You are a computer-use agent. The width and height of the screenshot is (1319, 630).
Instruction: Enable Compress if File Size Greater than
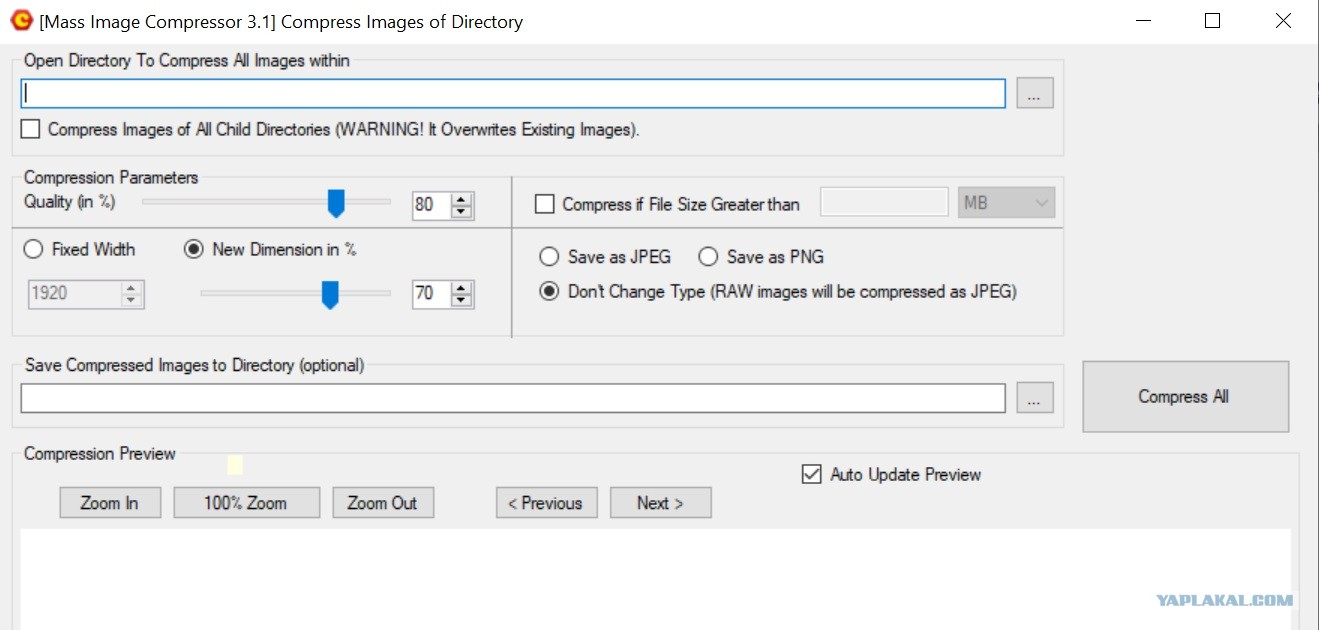tap(545, 204)
